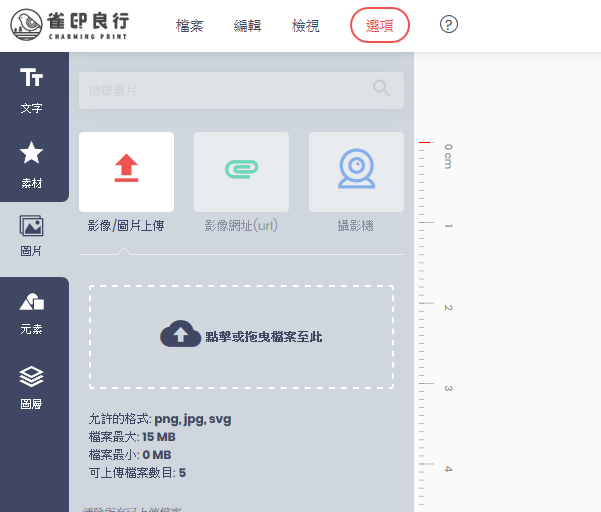Click the cloud upload icon
Viewport: 601px width, 512px height.
180,334
